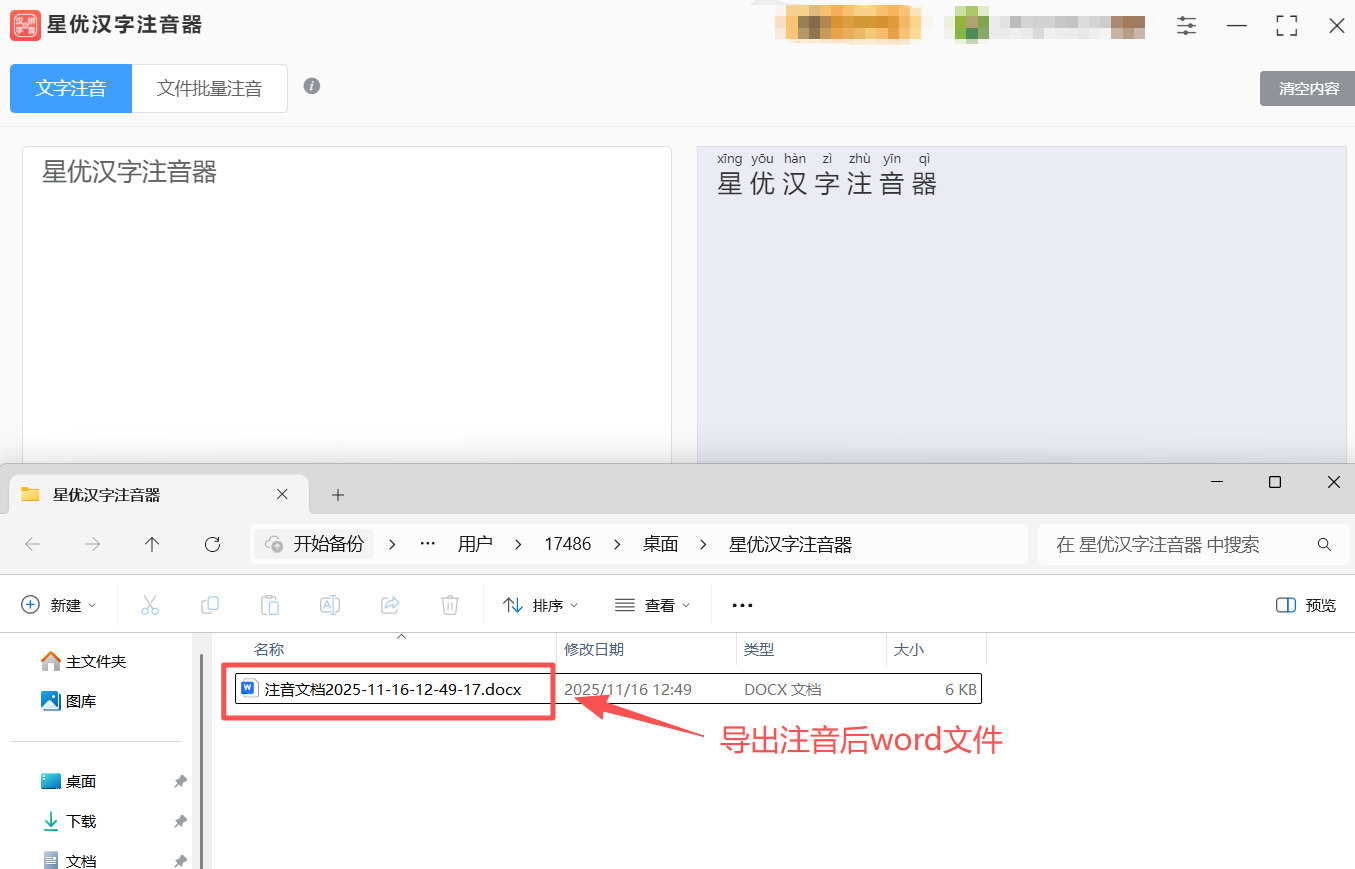Click the 清空内容 button

1309,88
